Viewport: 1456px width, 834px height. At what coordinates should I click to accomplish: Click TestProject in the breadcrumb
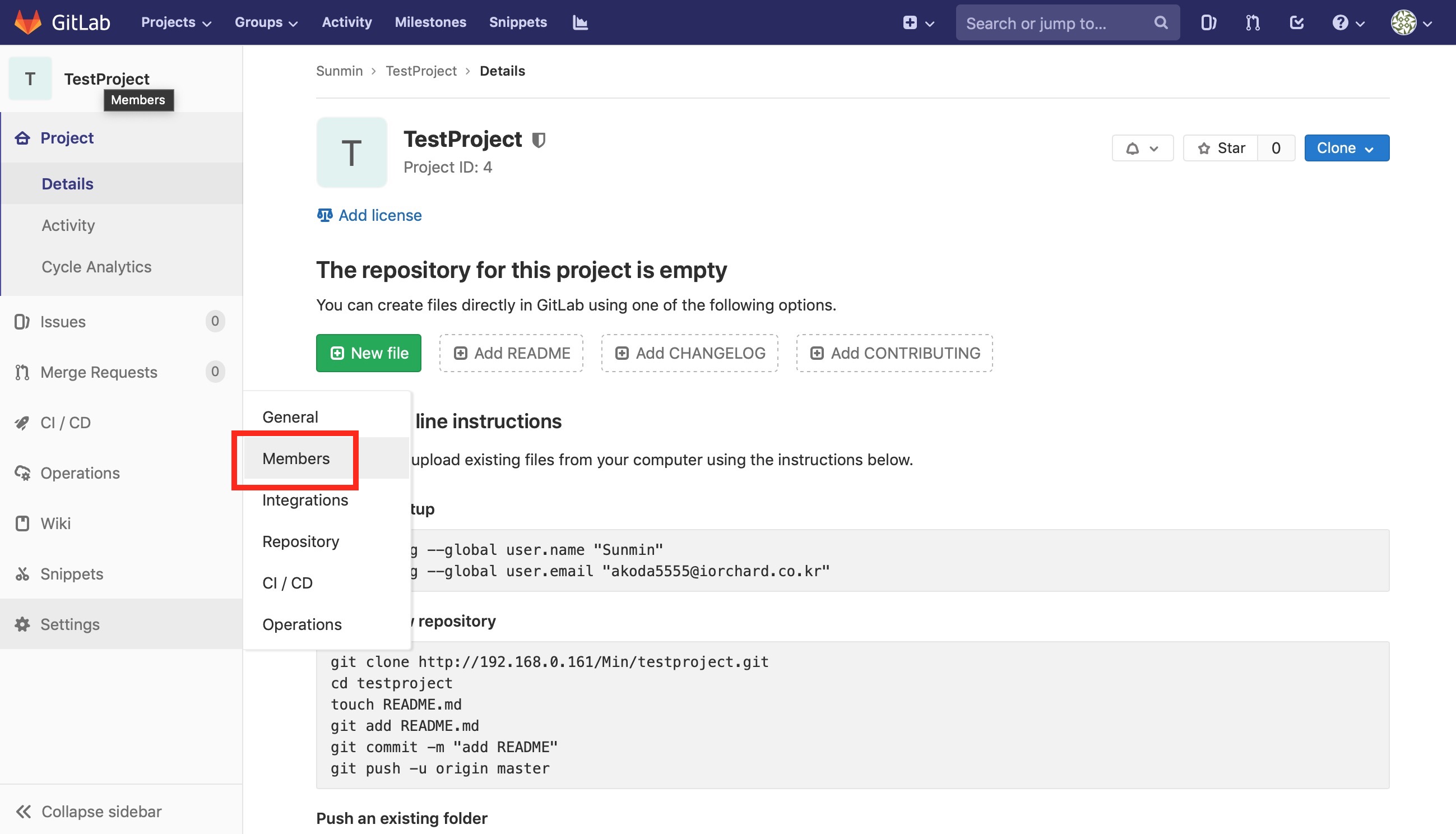click(421, 71)
